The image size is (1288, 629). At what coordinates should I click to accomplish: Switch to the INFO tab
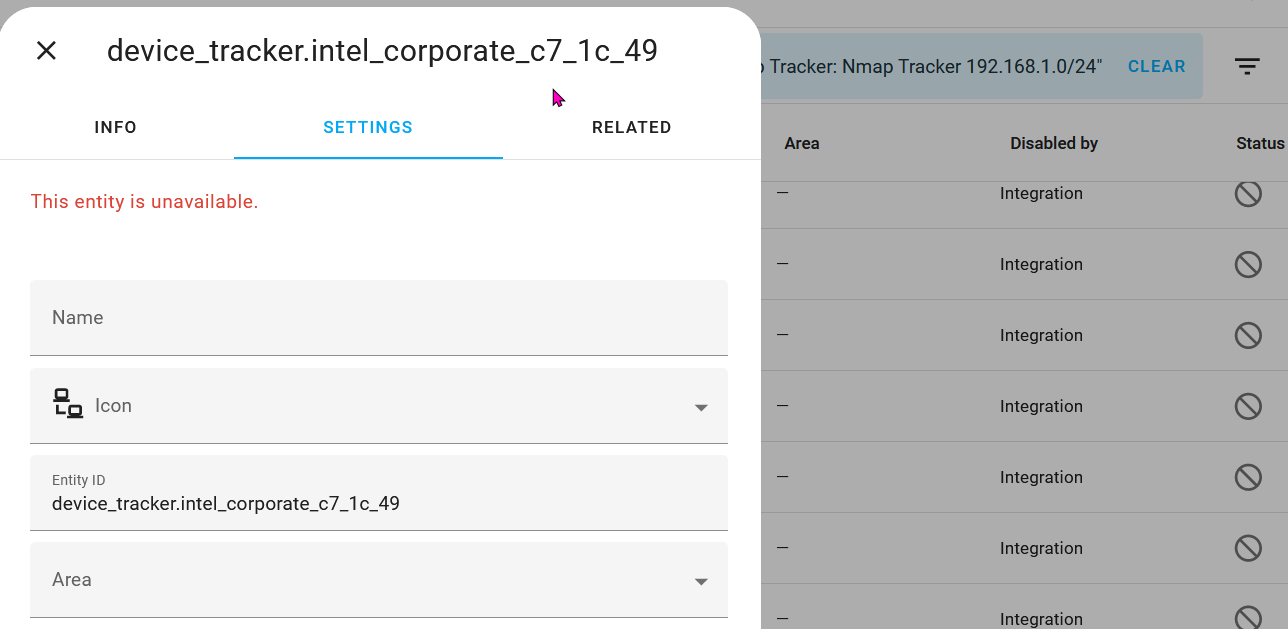115,127
